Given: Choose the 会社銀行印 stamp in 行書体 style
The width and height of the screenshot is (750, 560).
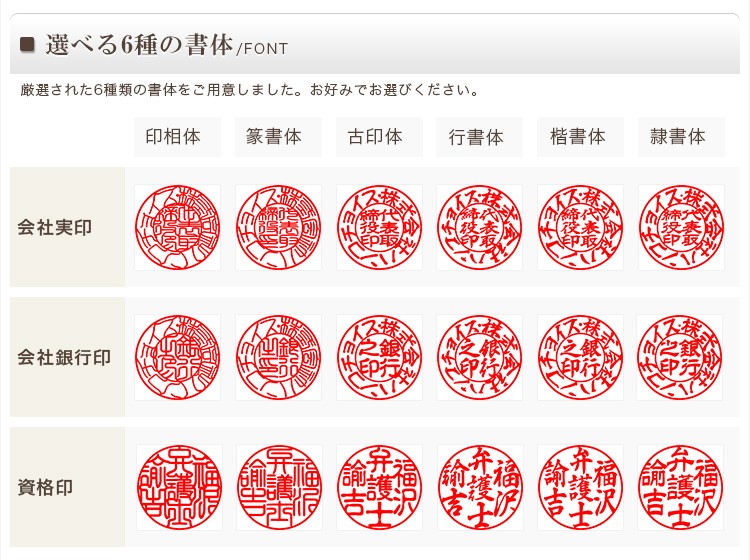Looking at the screenshot, I should [479, 357].
